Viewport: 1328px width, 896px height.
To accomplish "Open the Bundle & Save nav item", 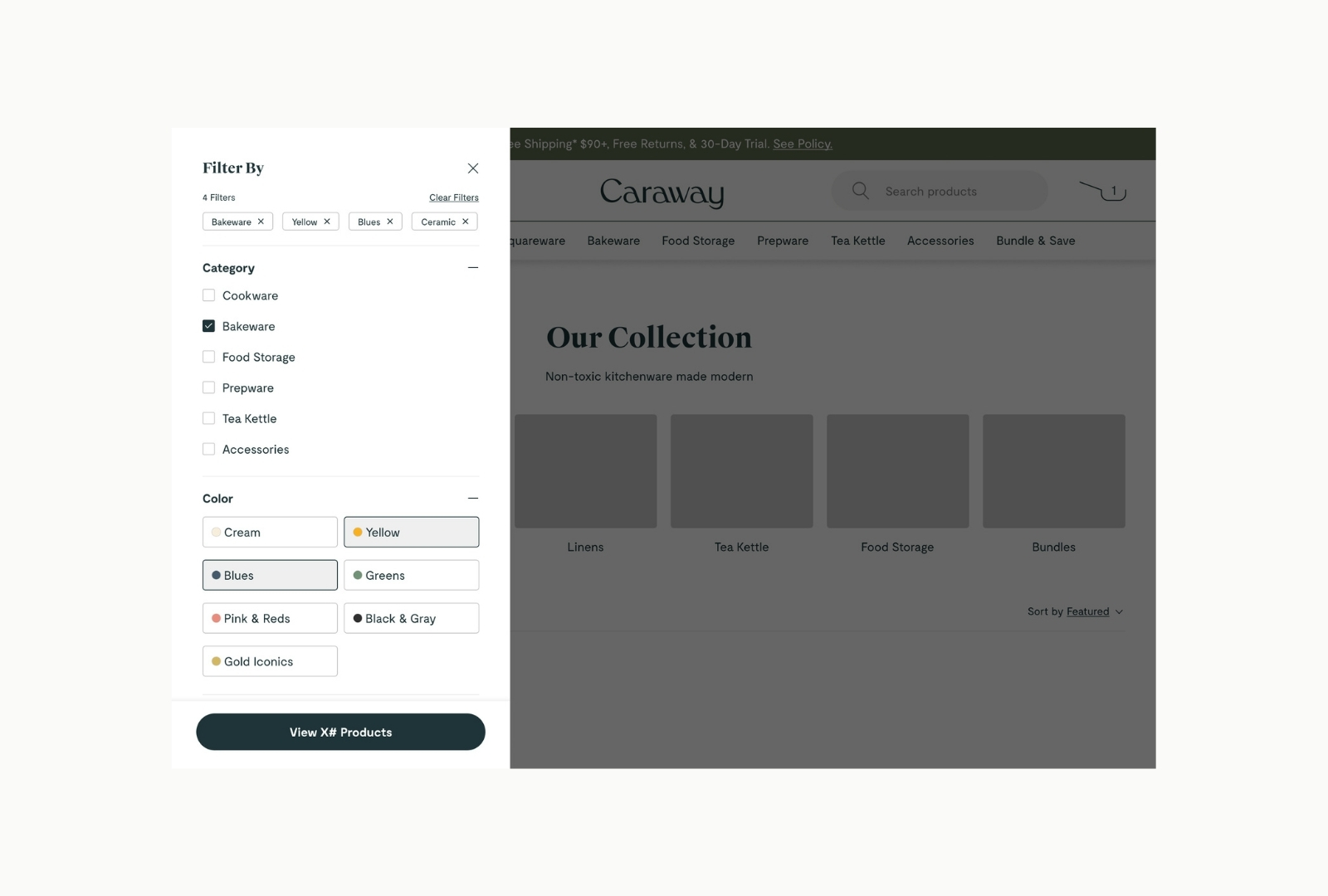I will tap(1036, 241).
